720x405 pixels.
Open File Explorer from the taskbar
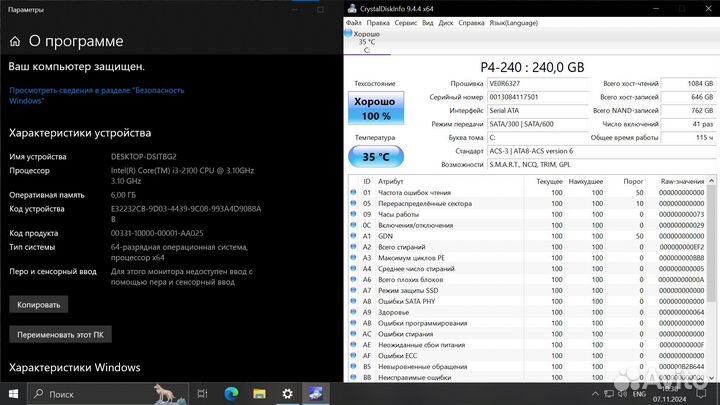point(259,394)
